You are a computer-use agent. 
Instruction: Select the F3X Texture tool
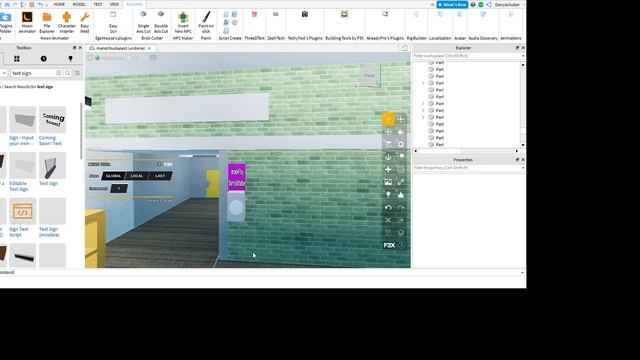[388, 182]
